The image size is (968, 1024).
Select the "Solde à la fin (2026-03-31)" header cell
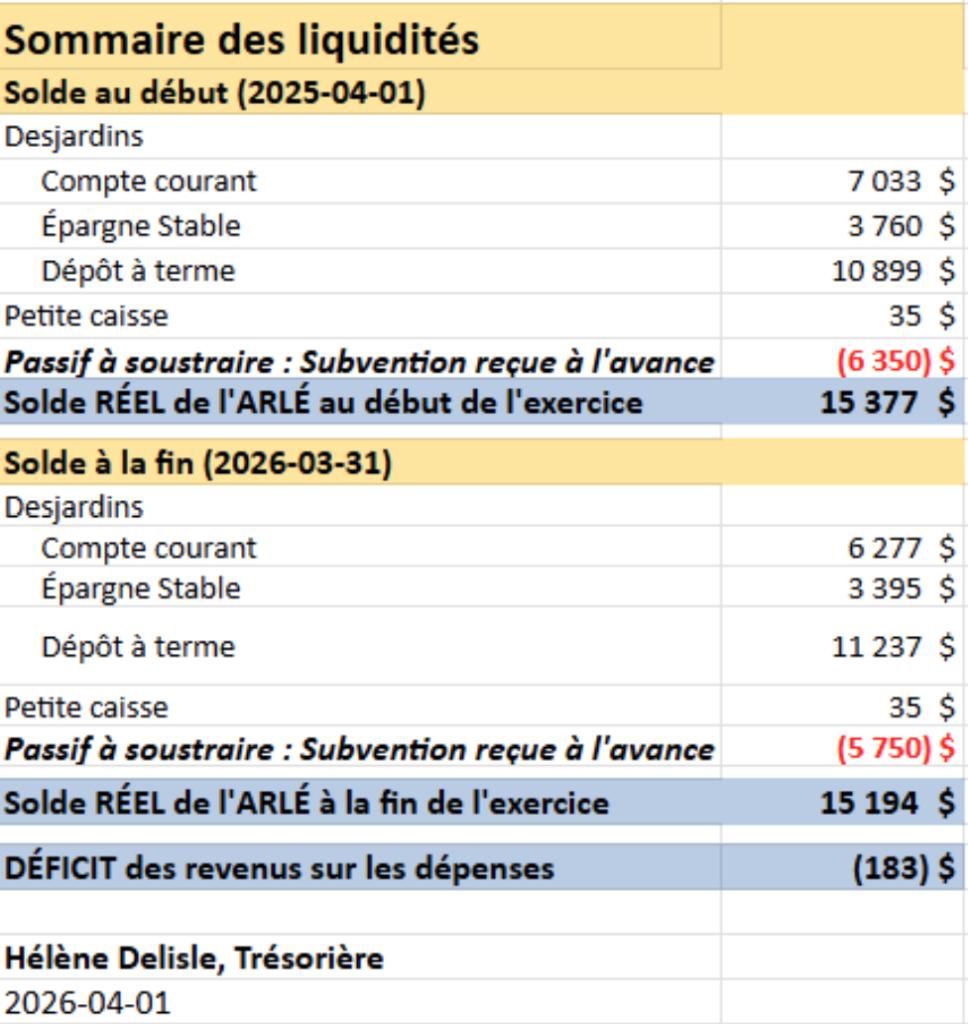(x=198, y=464)
